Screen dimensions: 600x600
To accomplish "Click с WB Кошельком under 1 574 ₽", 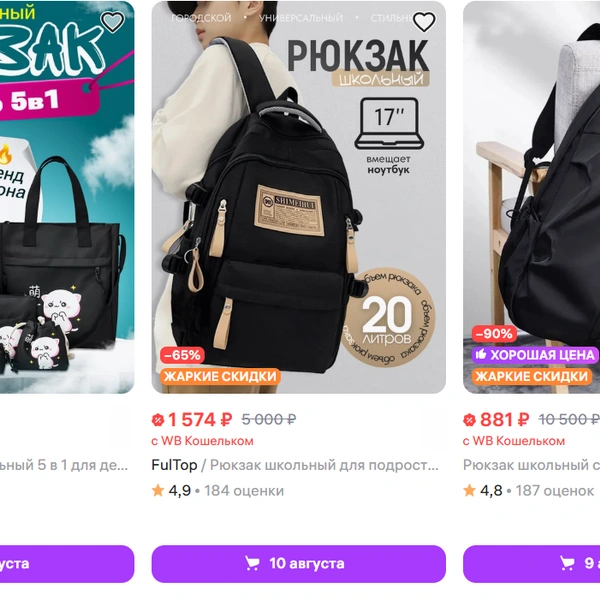I will pos(202,441).
